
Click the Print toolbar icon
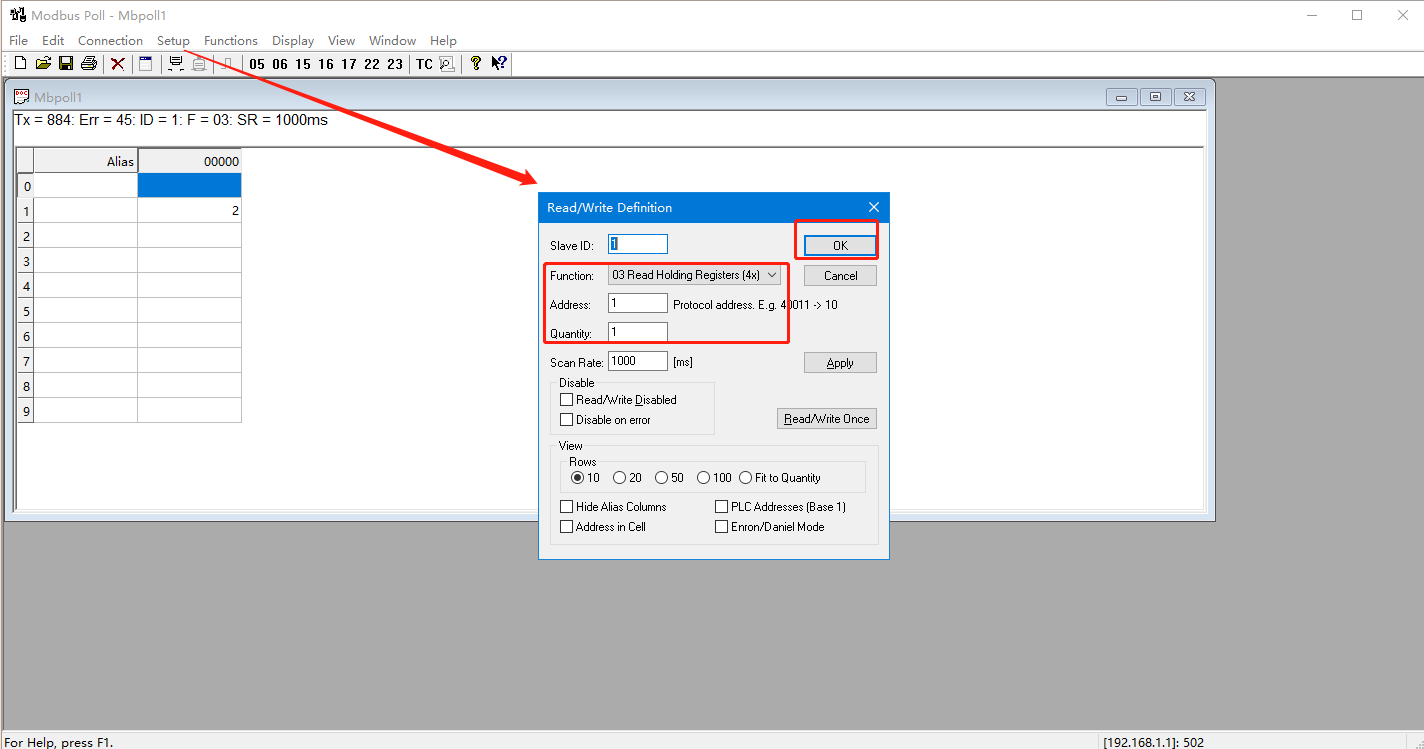point(89,64)
